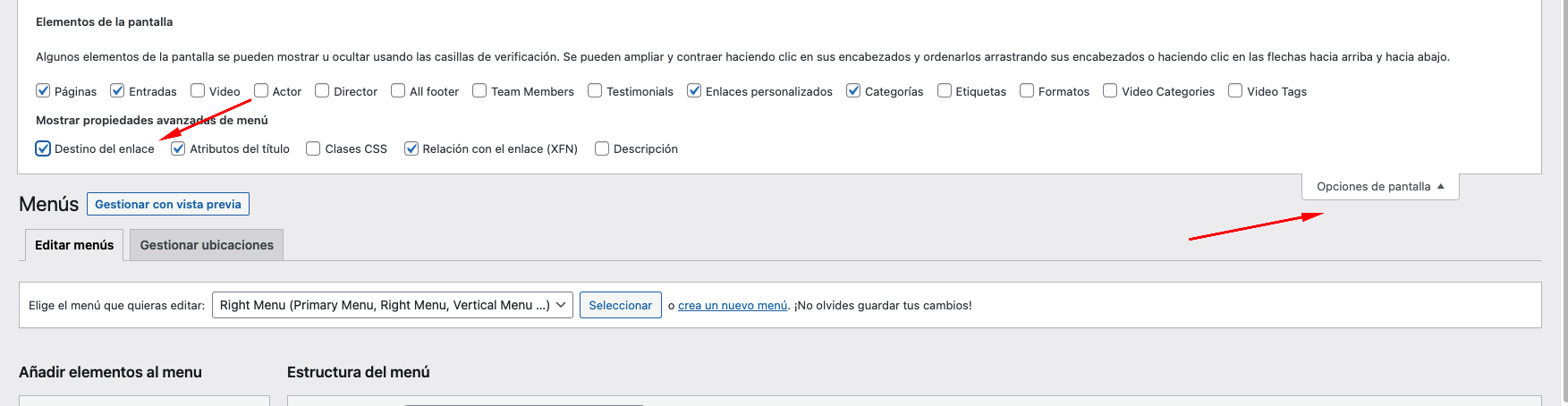Check the All footer option
The height and width of the screenshot is (406, 1568).
coord(398,90)
